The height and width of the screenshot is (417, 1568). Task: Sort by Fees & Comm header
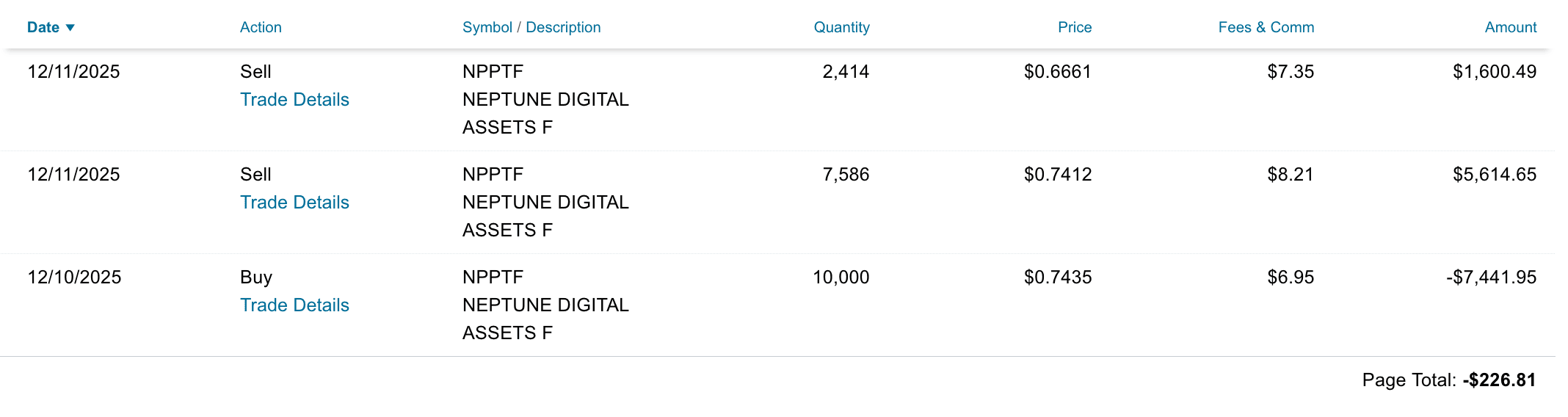point(1266,28)
